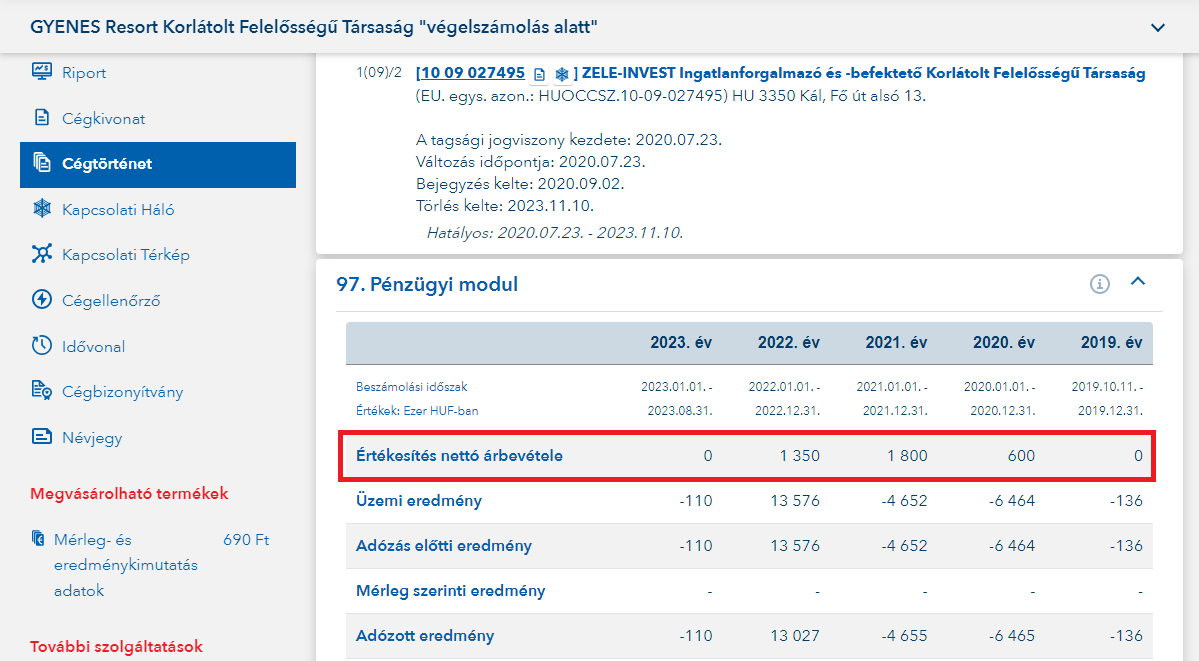Viewport: 1199px width, 661px height.
Task: Click the Értékesítés nettó árbevétele row label
Action: coord(459,456)
